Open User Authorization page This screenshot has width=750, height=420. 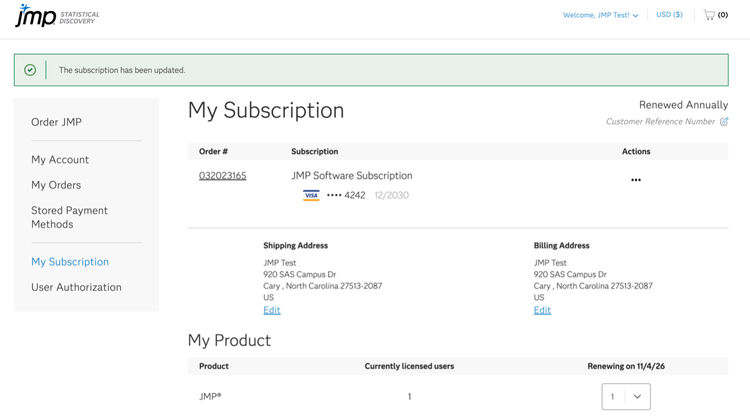(x=76, y=287)
